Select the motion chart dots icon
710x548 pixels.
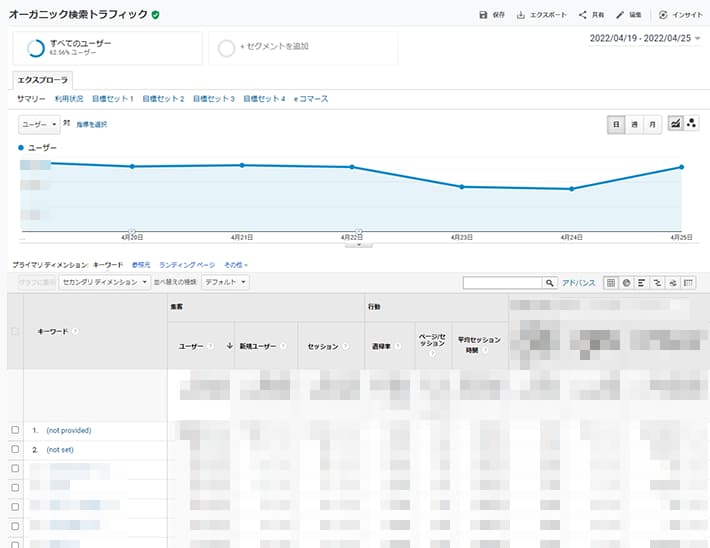point(691,123)
